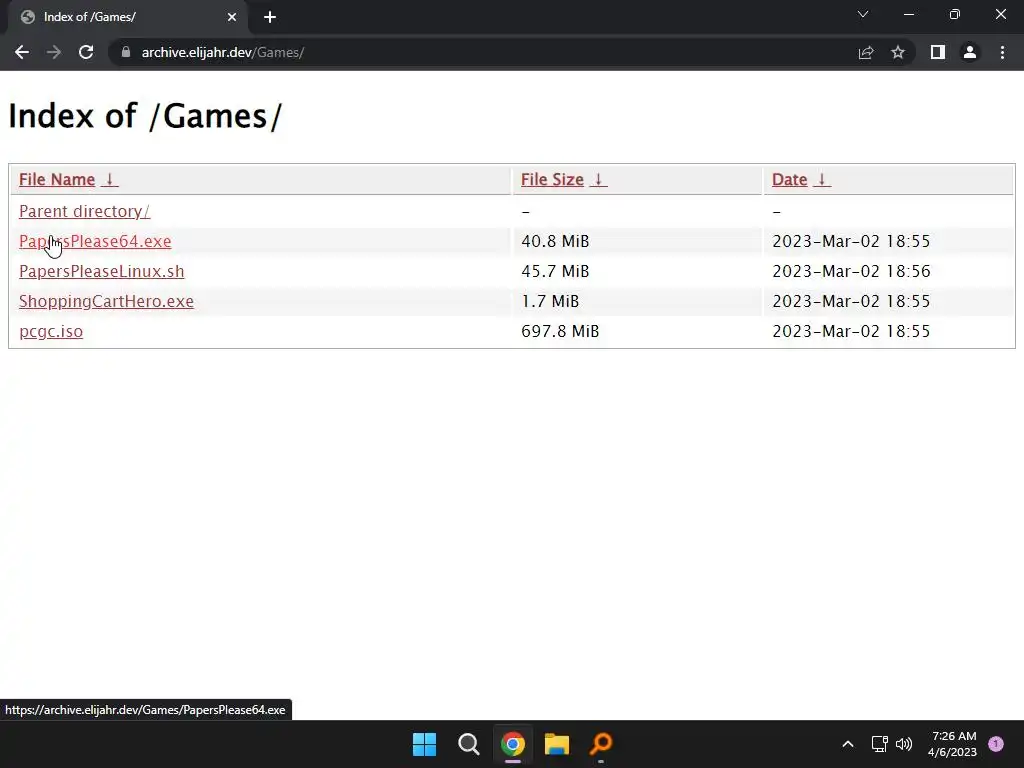Restore down the Chrome window

955,14
